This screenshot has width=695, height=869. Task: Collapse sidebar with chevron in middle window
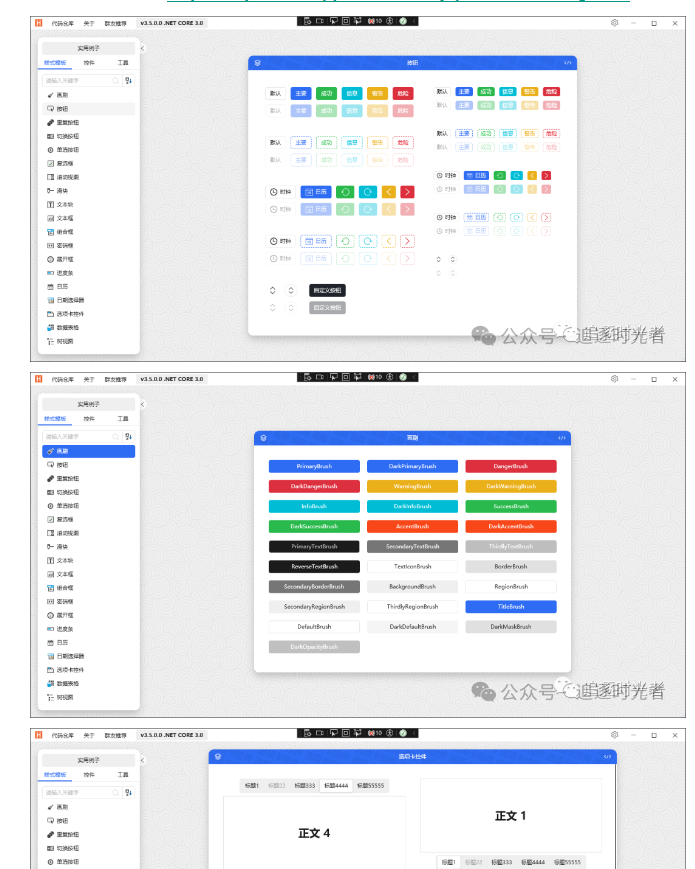tap(142, 405)
